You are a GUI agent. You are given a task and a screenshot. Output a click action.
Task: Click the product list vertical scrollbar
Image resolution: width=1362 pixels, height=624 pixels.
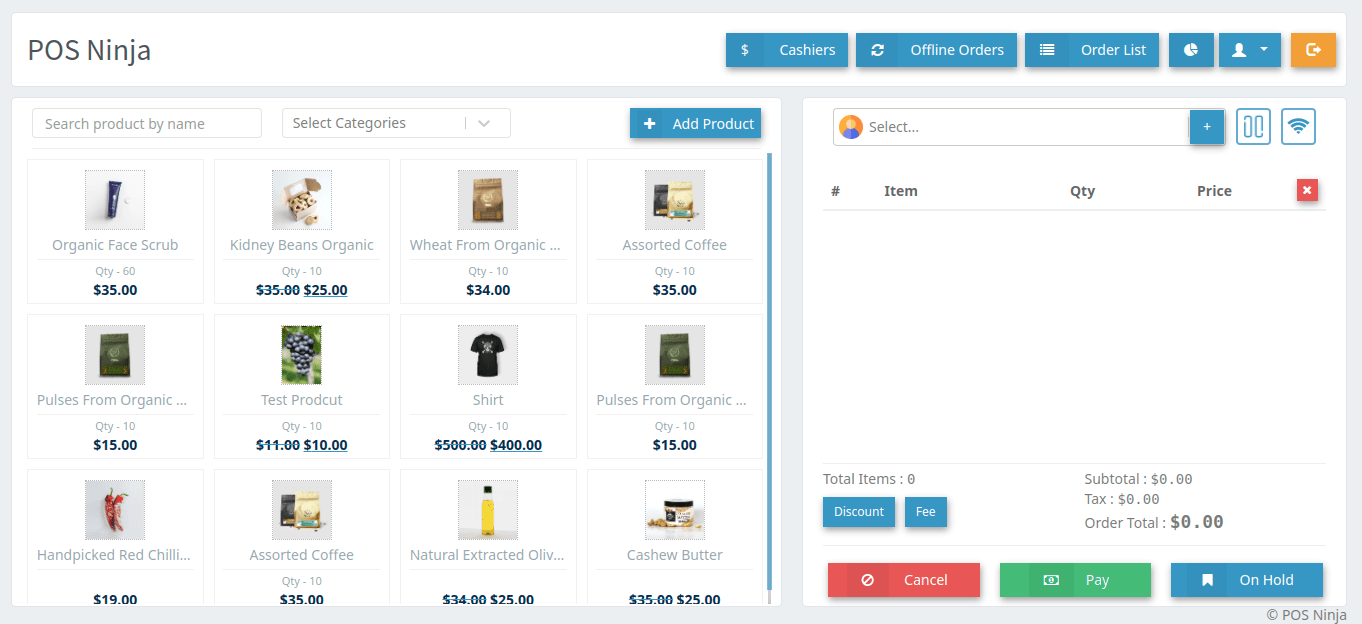769,370
